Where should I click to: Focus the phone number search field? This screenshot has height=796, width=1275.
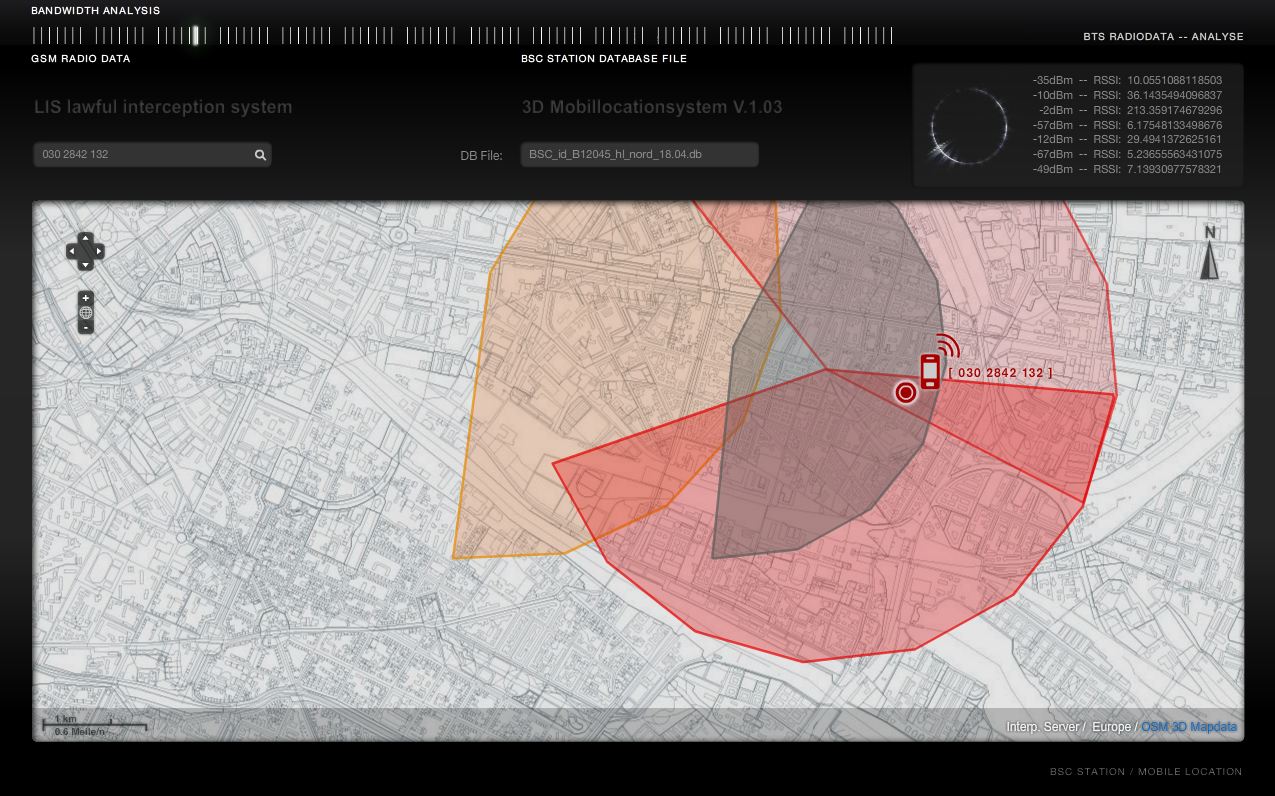(x=140, y=155)
